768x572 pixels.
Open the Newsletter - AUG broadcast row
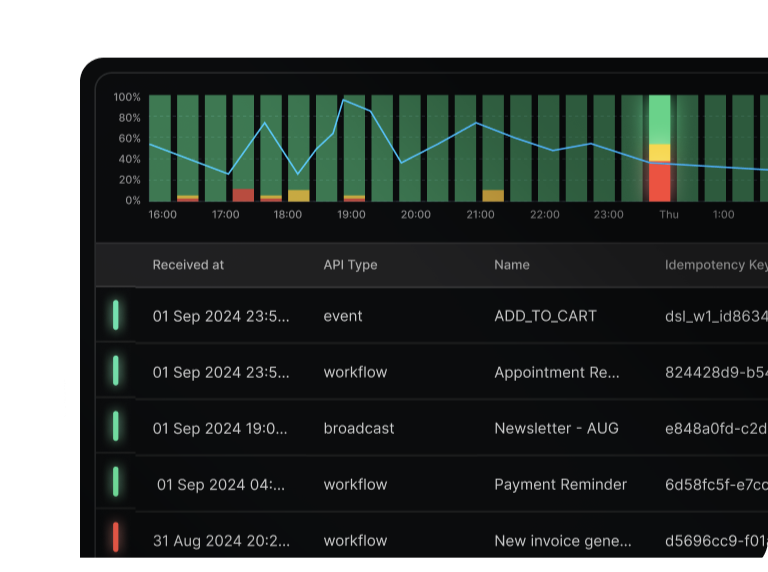coord(432,429)
